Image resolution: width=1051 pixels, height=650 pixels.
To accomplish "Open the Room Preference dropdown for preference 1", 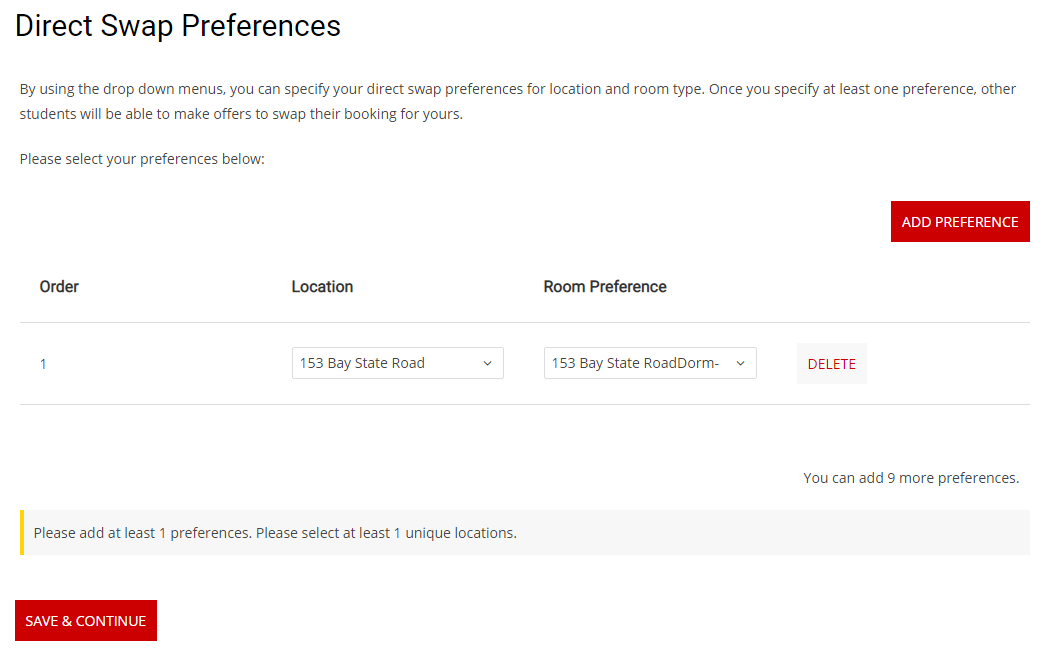I will pos(649,363).
